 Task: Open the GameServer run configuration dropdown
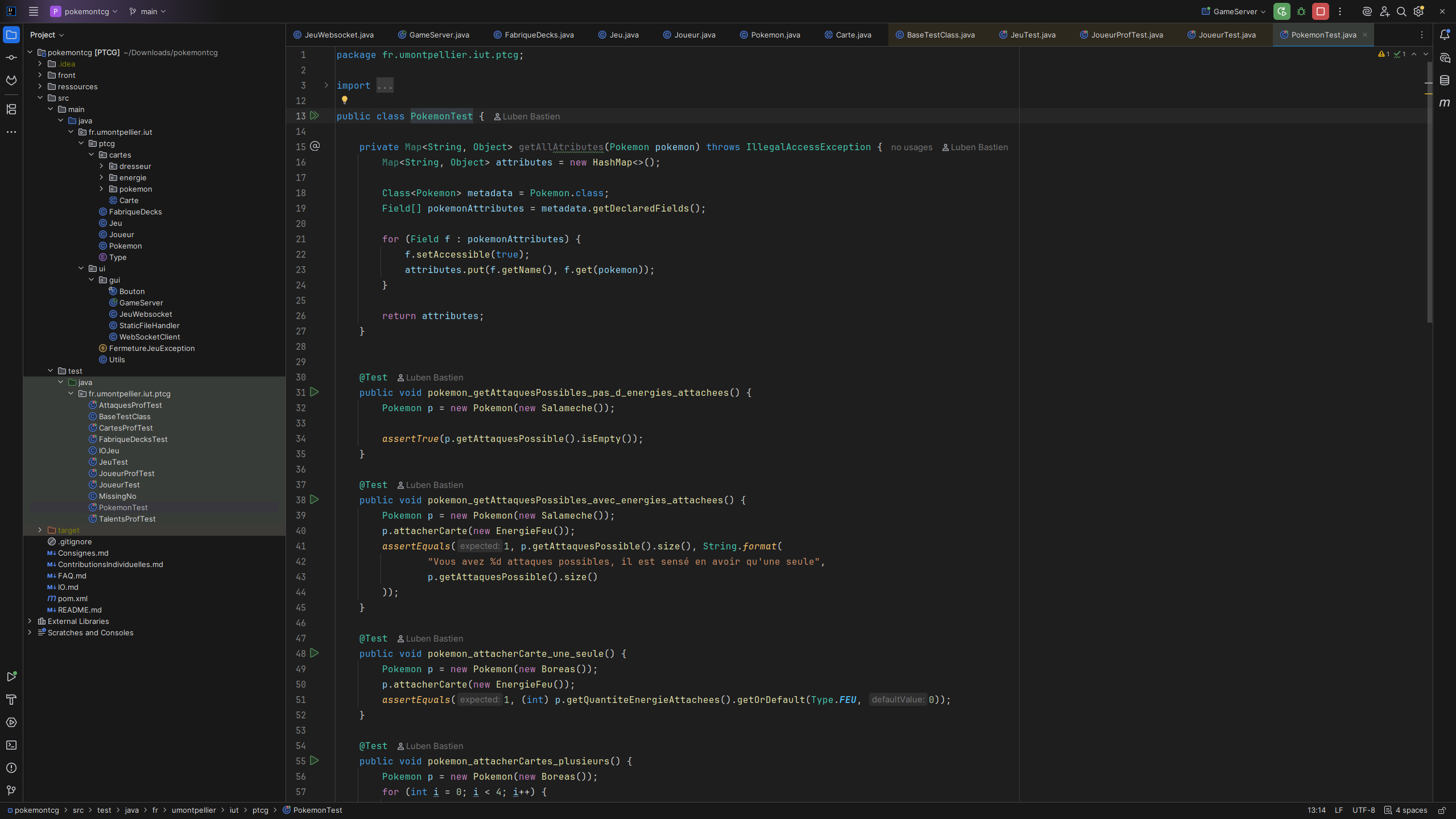1234,11
